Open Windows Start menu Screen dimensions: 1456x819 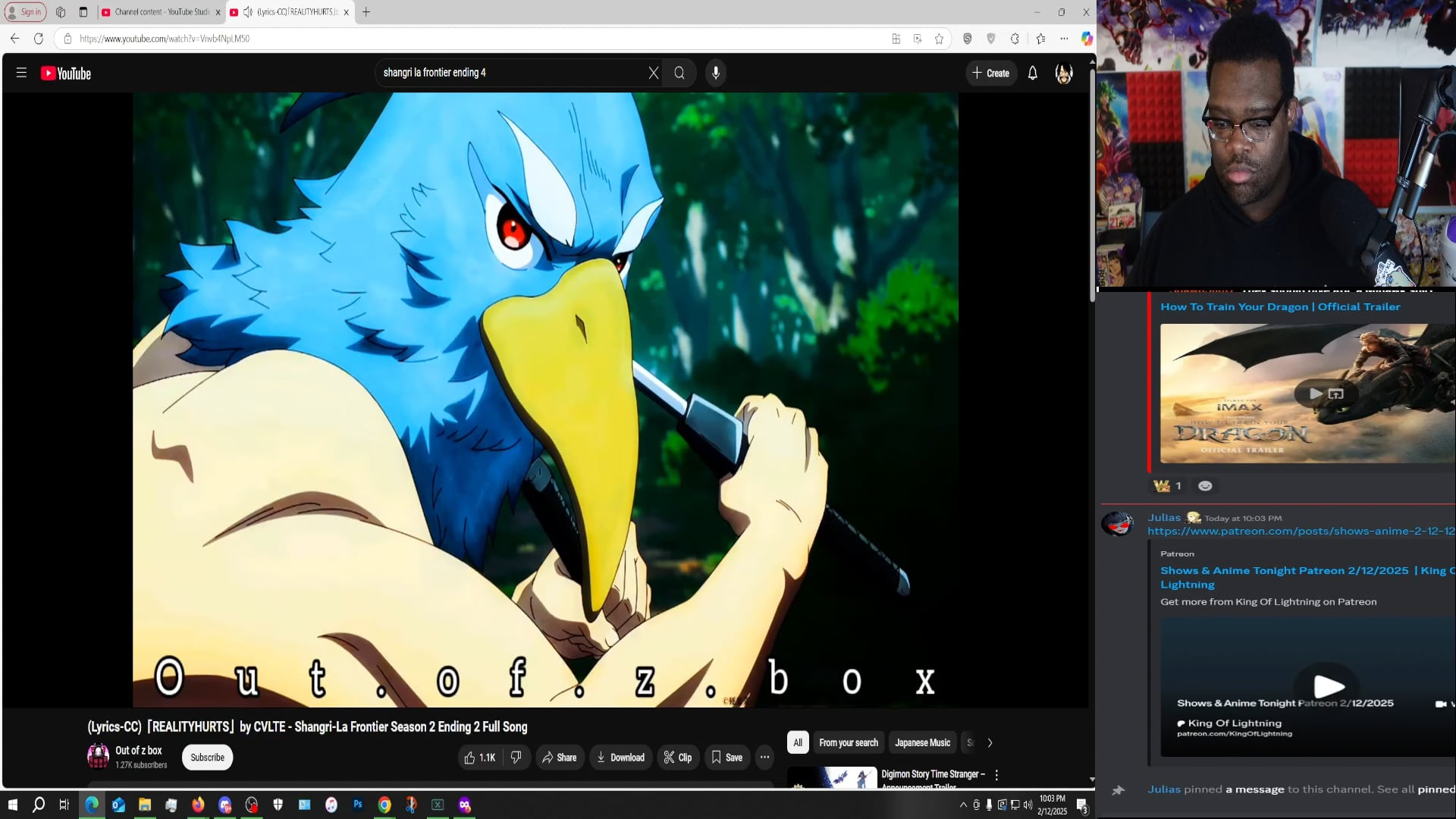pos(12,805)
